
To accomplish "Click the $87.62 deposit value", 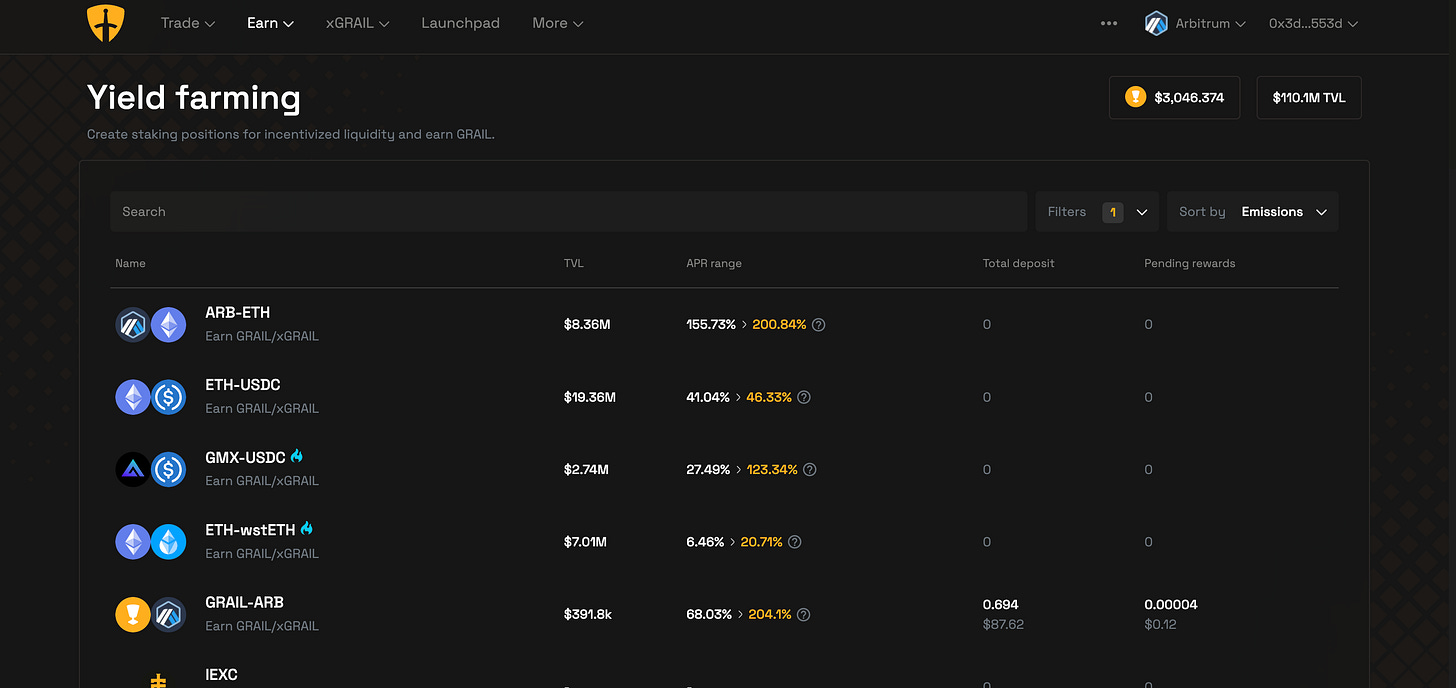I will coord(1003,624).
